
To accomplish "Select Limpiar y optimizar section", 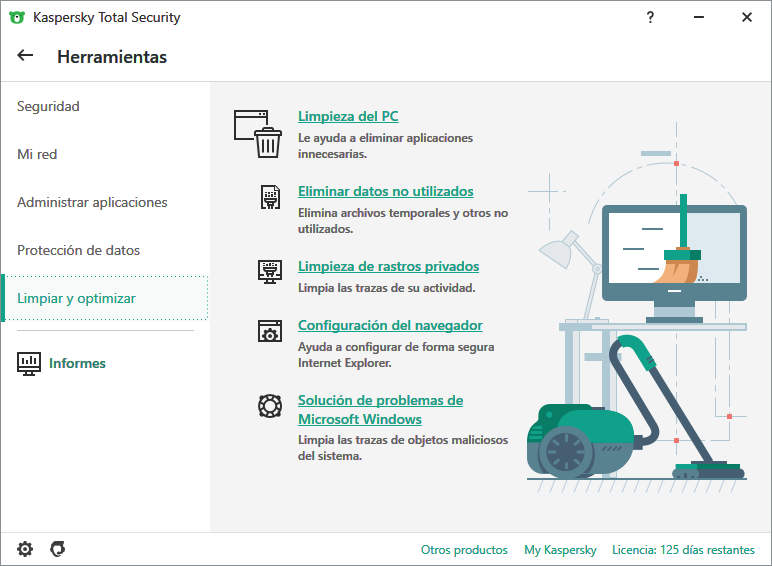I will [105, 298].
